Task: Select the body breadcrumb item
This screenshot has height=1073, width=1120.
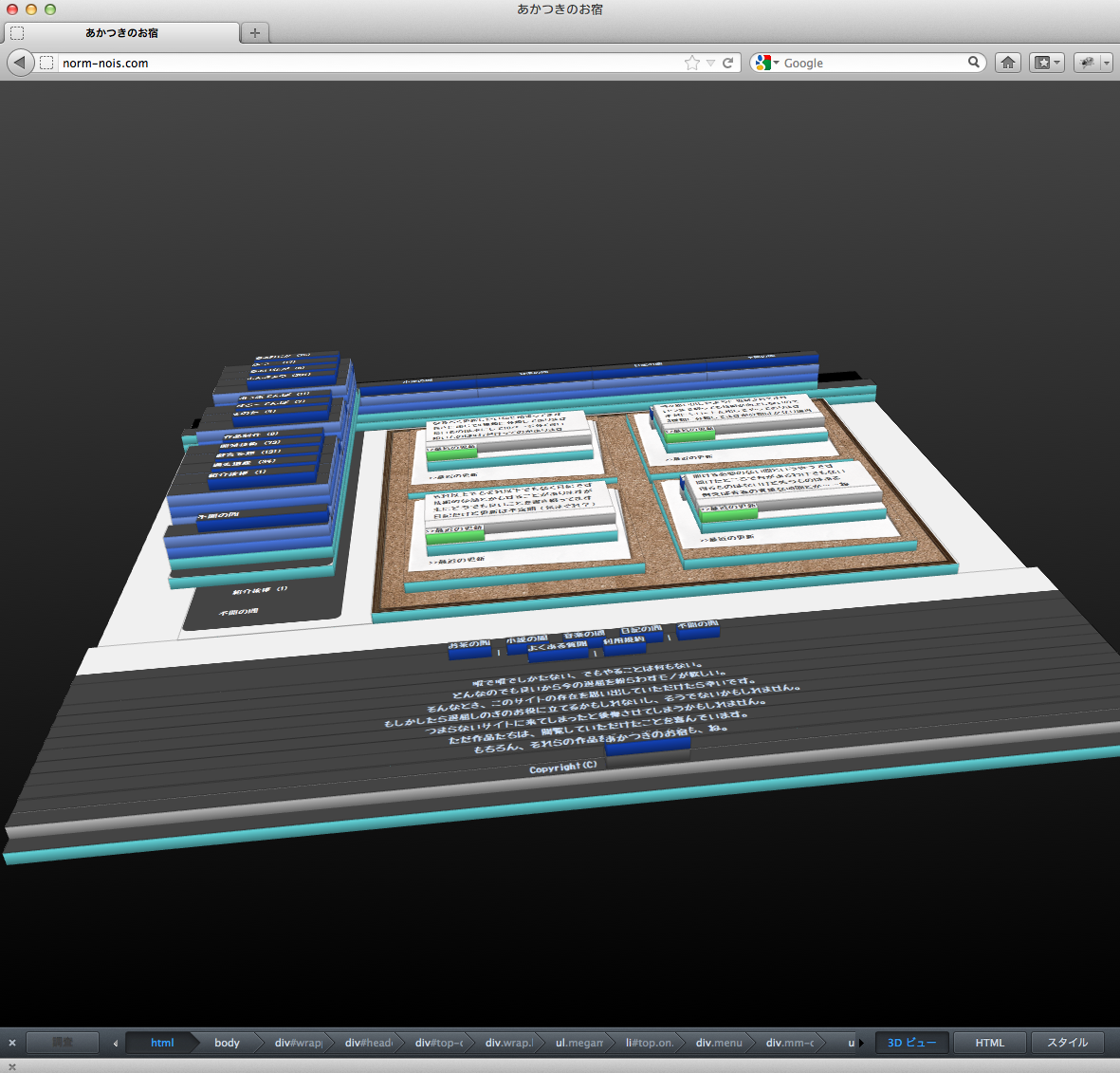Action: point(227,1043)
